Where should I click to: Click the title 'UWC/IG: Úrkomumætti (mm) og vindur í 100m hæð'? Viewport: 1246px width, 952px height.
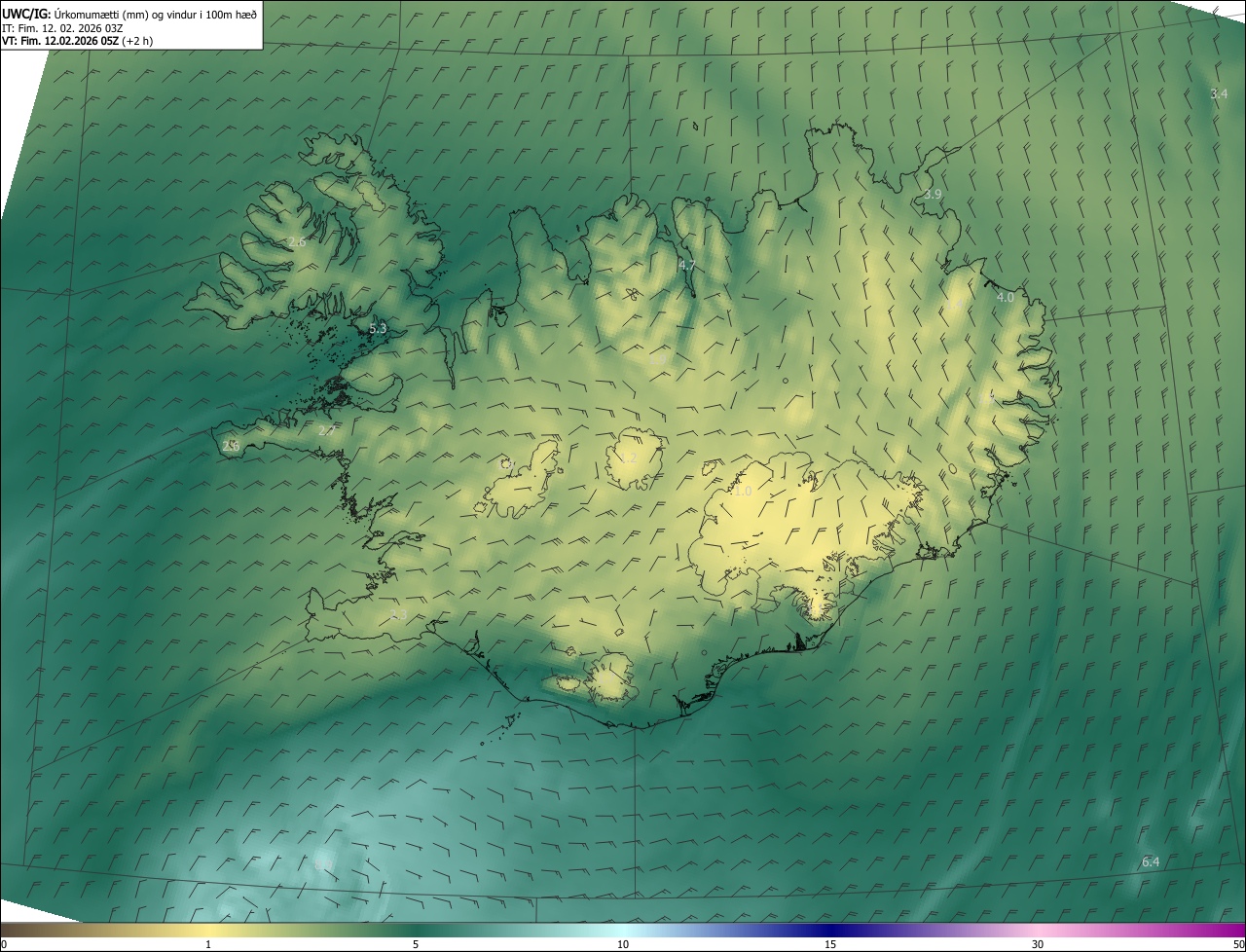click(129, 14)
